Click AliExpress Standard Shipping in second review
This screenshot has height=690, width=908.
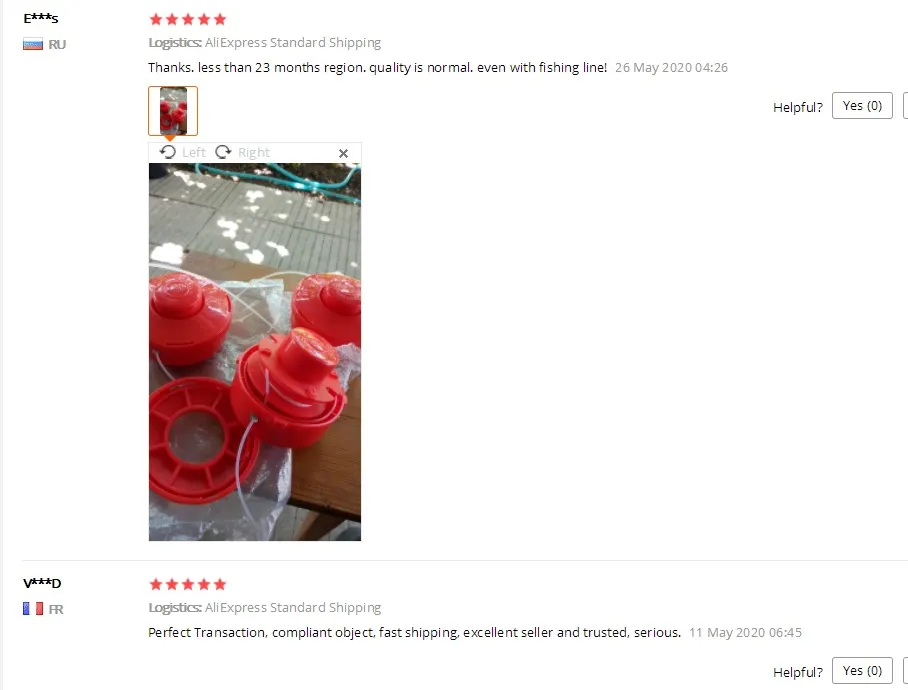coord(293,607)
